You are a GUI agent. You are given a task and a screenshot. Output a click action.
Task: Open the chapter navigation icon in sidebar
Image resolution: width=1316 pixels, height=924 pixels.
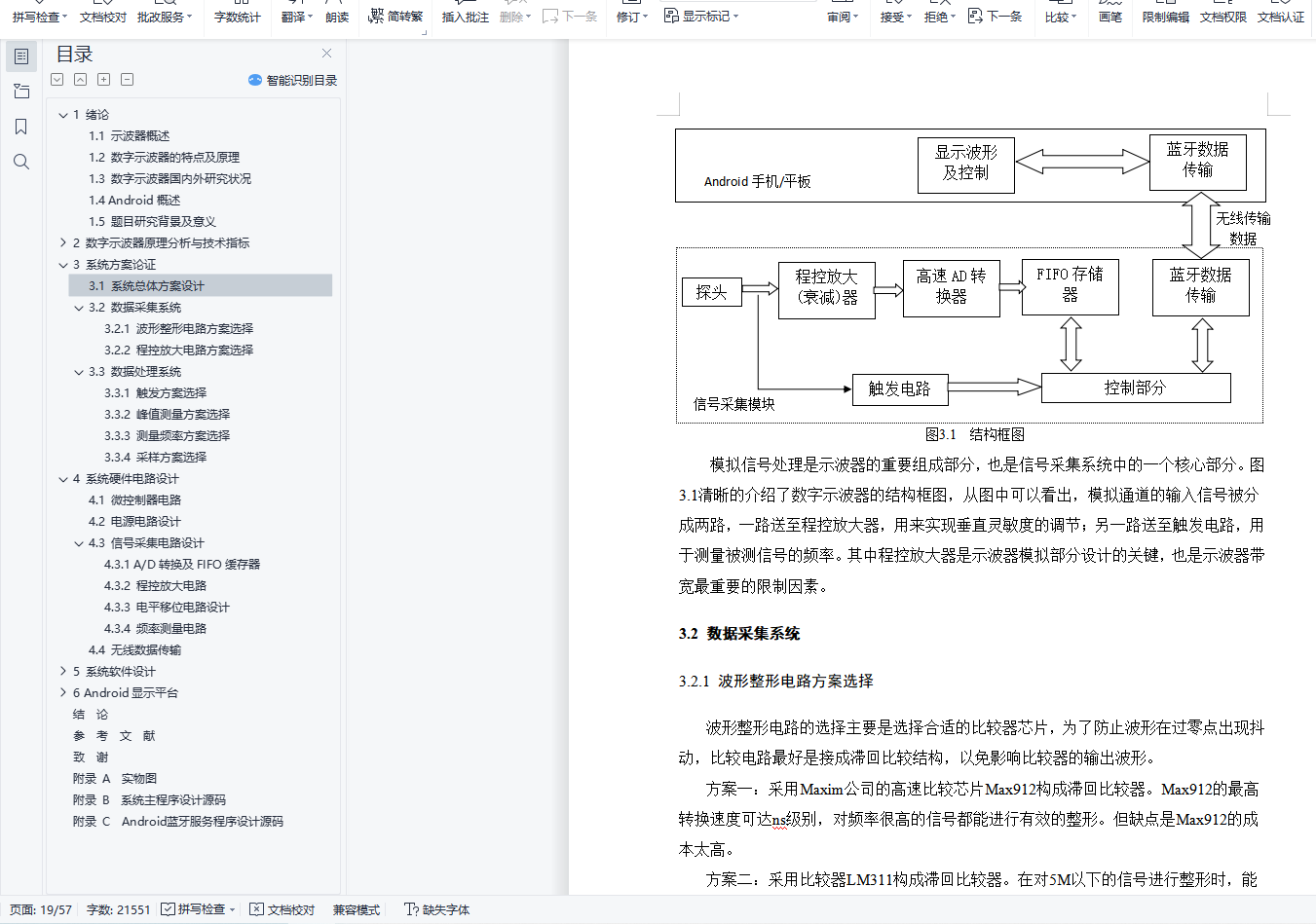coord(21,92)
